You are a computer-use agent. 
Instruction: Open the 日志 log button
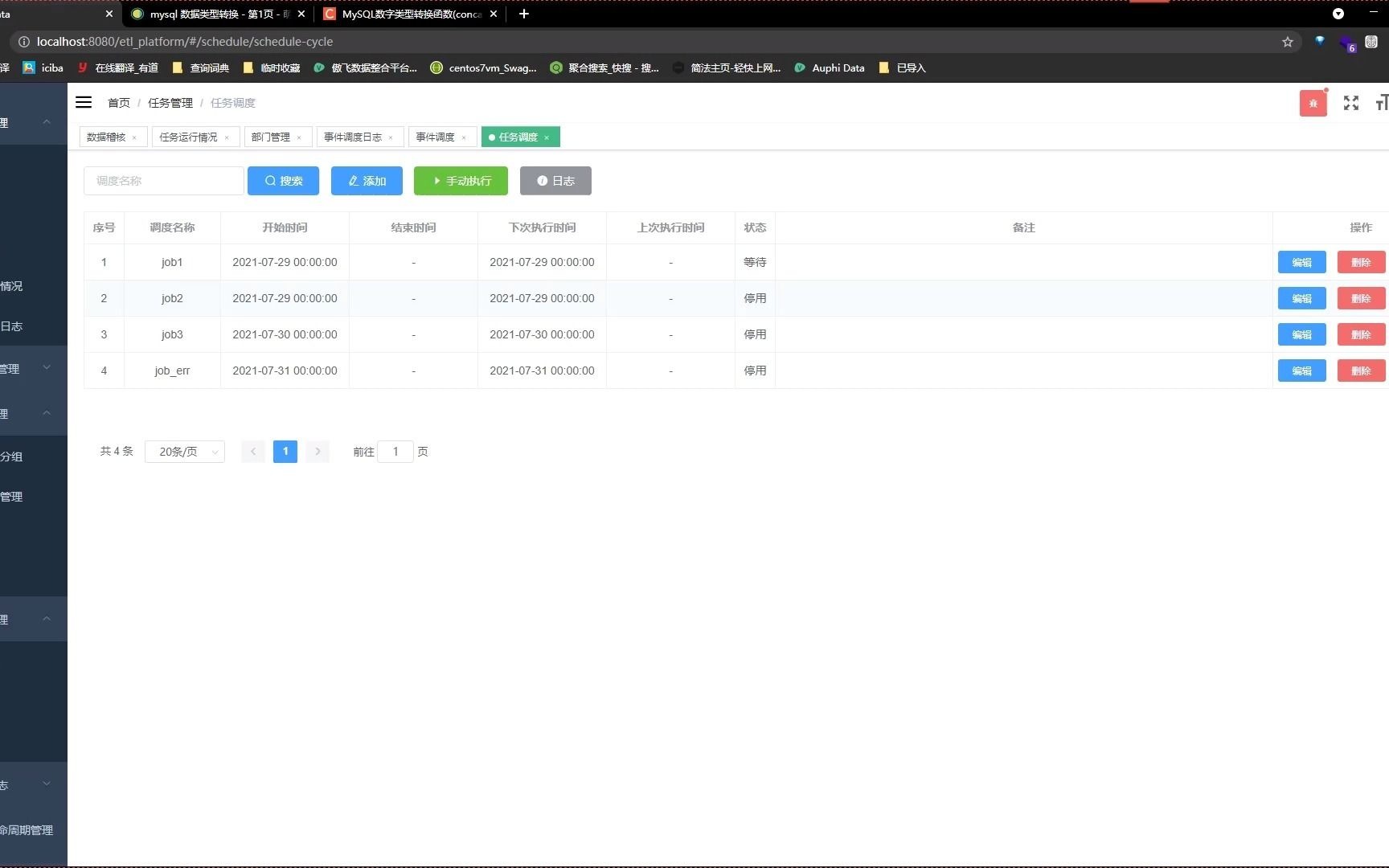555,181
